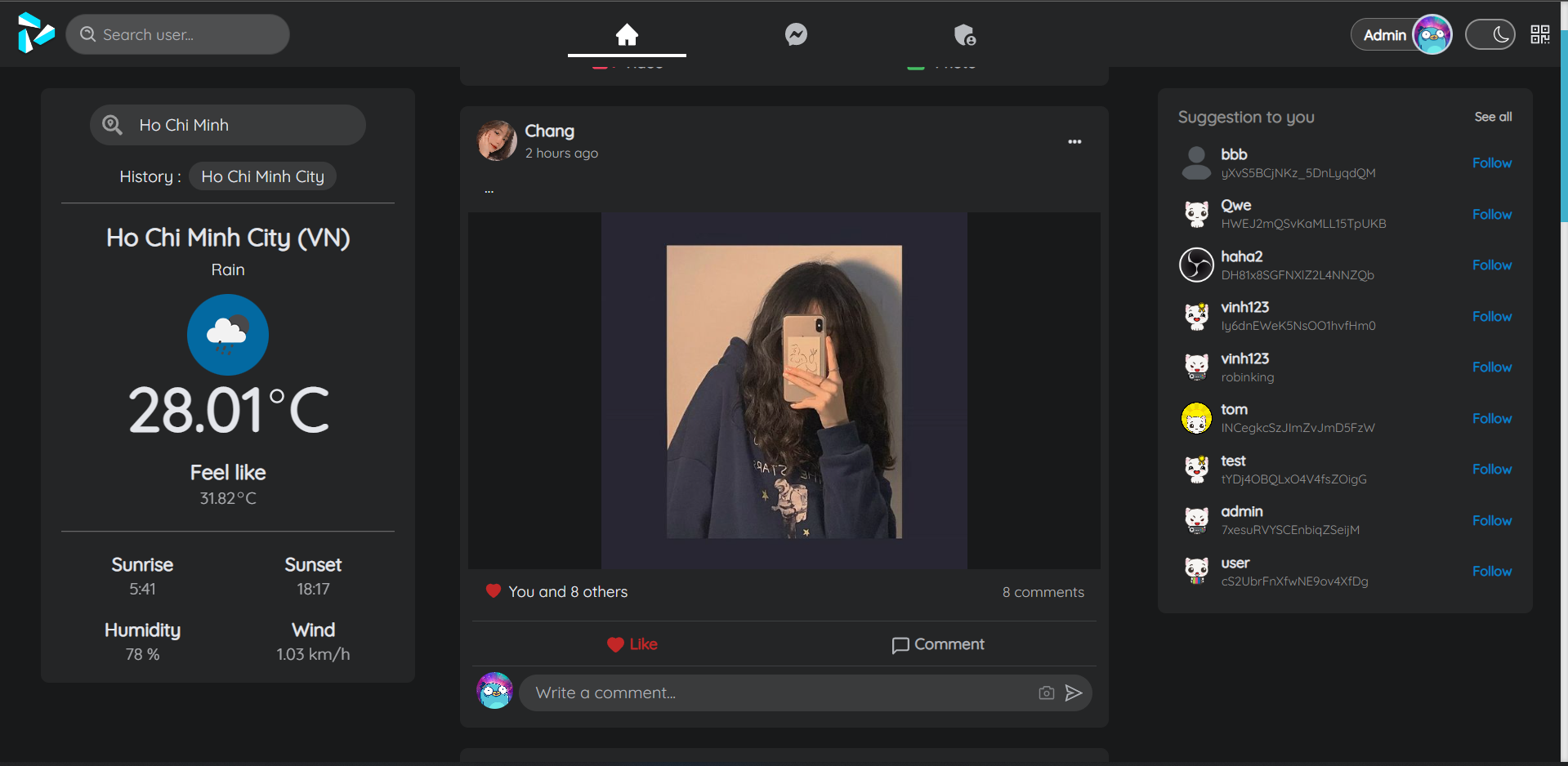The image size is (1568, 766).
Task: Click the weather search magnifier icon
Action: 112,124
